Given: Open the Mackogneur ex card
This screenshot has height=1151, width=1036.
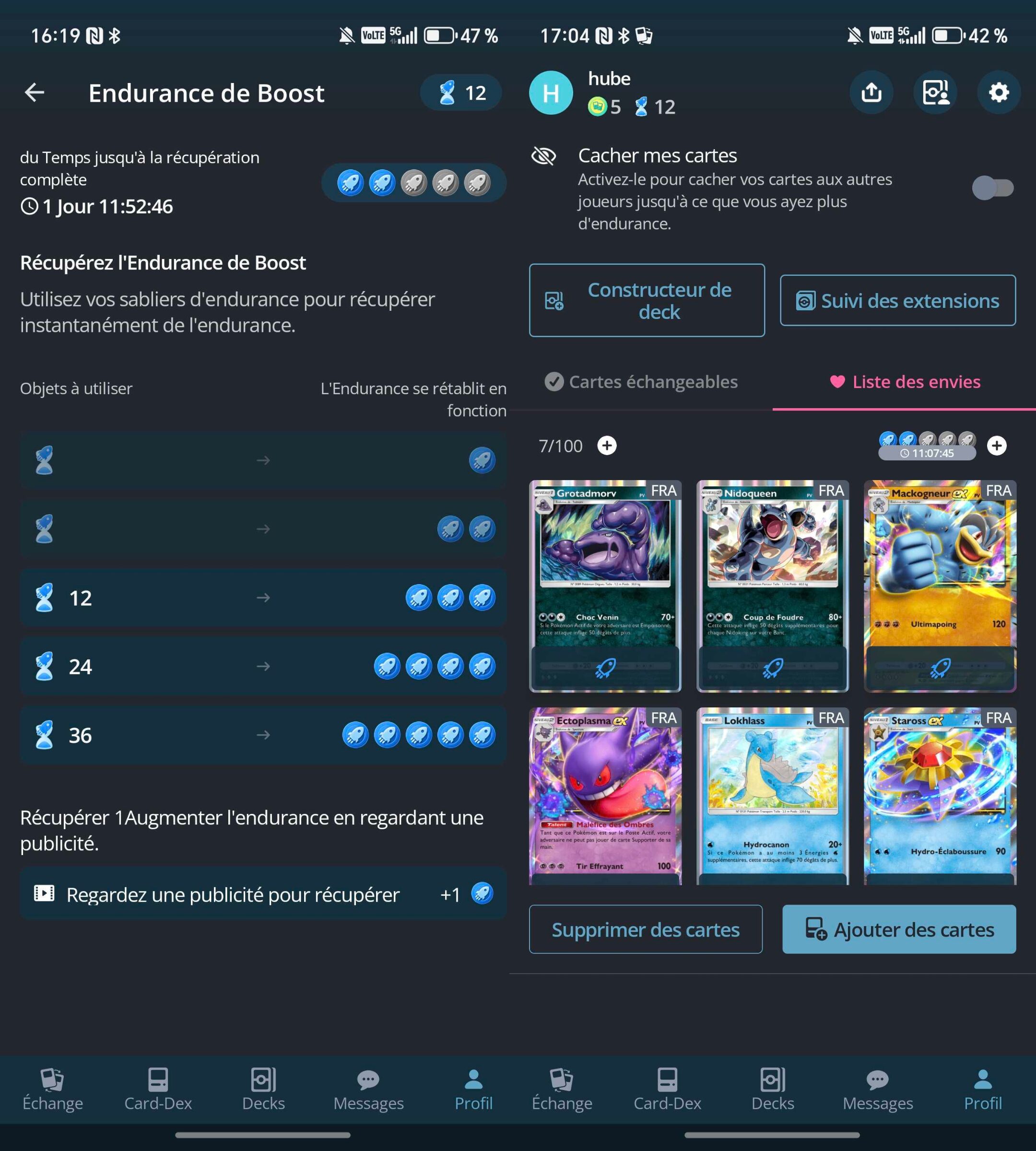Looking at the screenshot, I should (x=940, y=586).
